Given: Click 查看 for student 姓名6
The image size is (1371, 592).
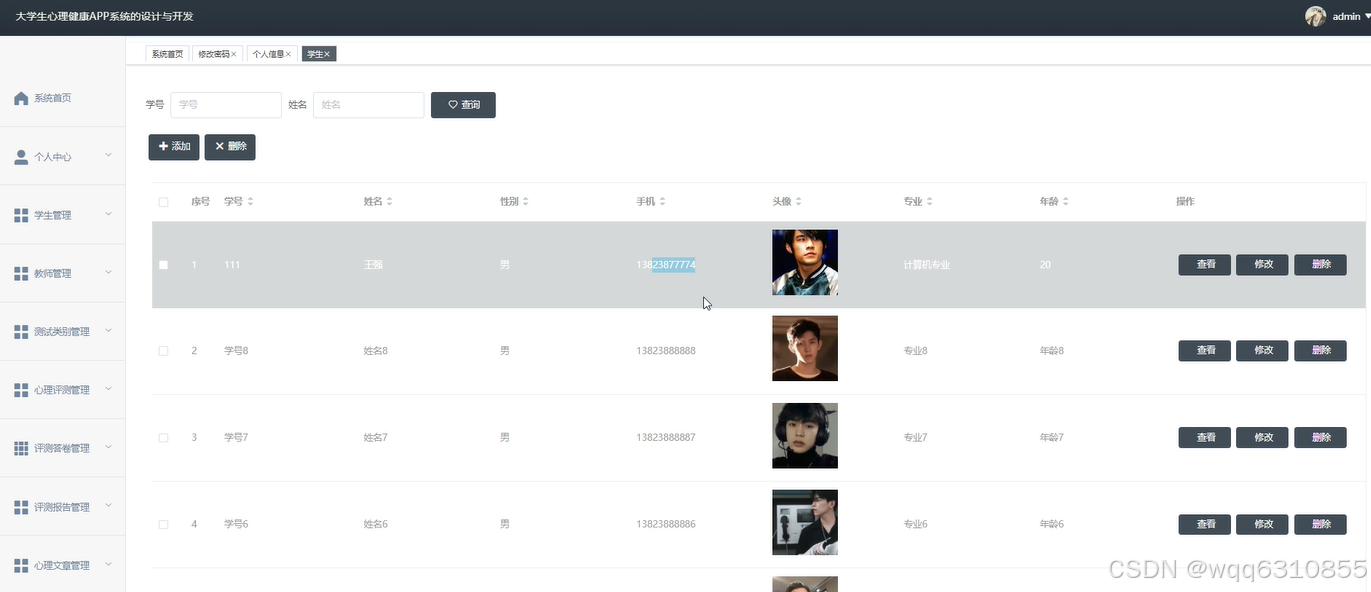Looking at the screenshot, I should tap(1205, 524).
